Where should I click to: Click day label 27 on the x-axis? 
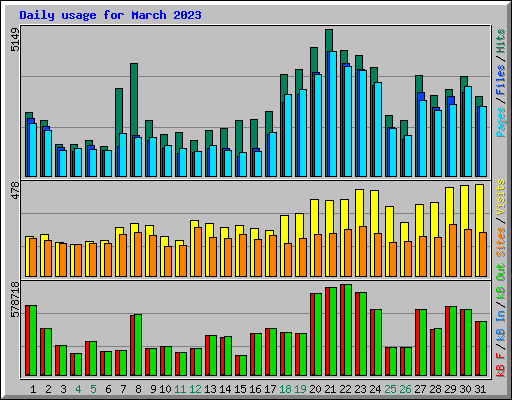click(x=420, y=389)
